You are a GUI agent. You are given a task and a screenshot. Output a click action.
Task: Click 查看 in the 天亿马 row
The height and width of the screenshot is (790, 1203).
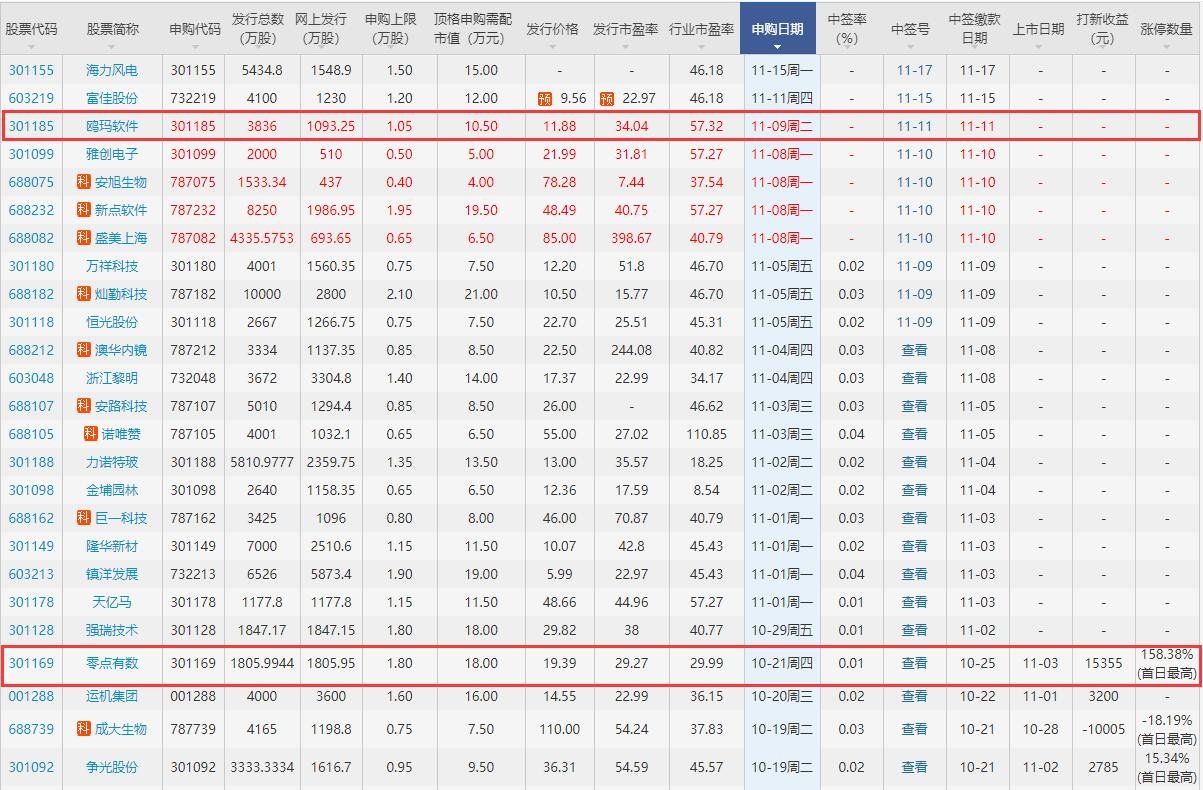pyautogui.click(x=914, y=602)
